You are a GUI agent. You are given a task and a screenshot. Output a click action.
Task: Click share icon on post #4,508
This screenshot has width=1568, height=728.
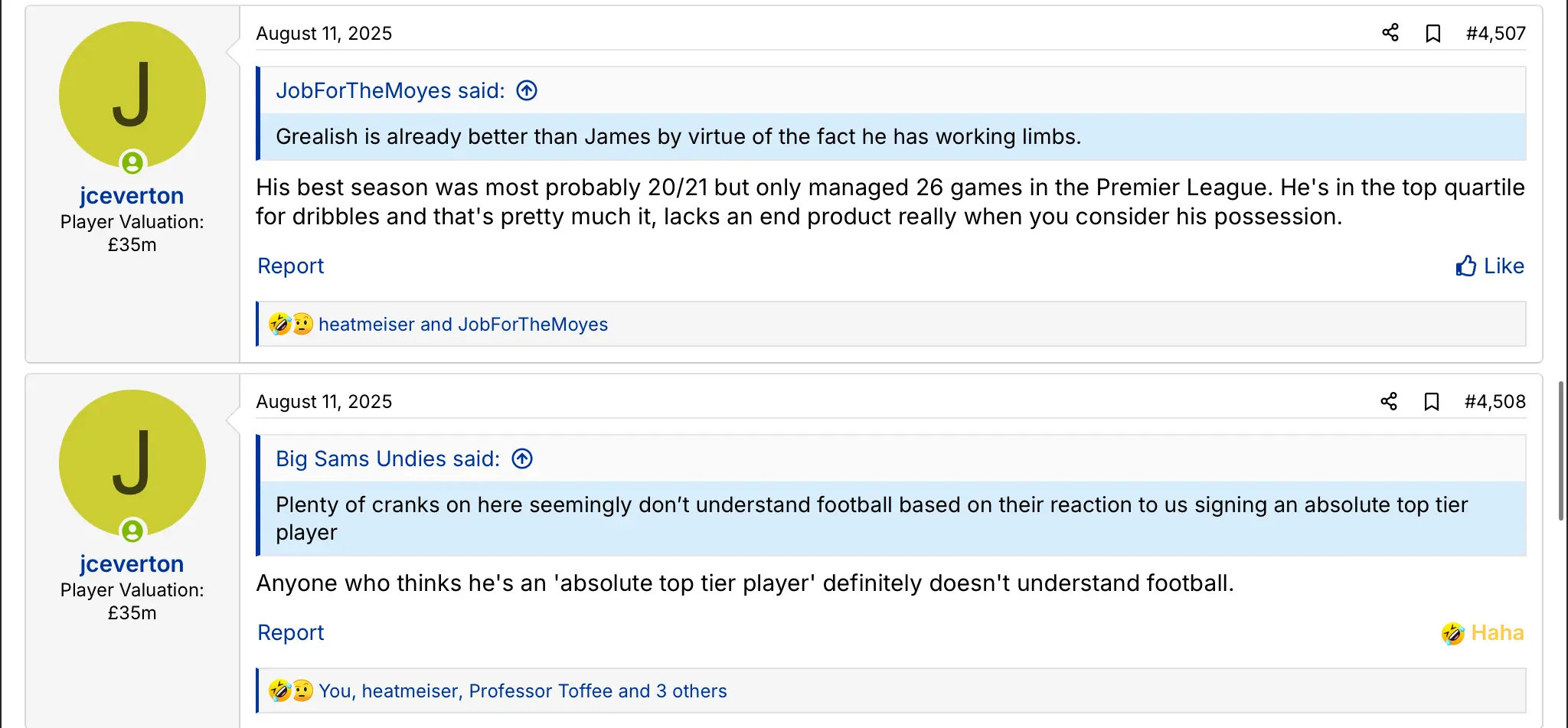click(1389, 402)
